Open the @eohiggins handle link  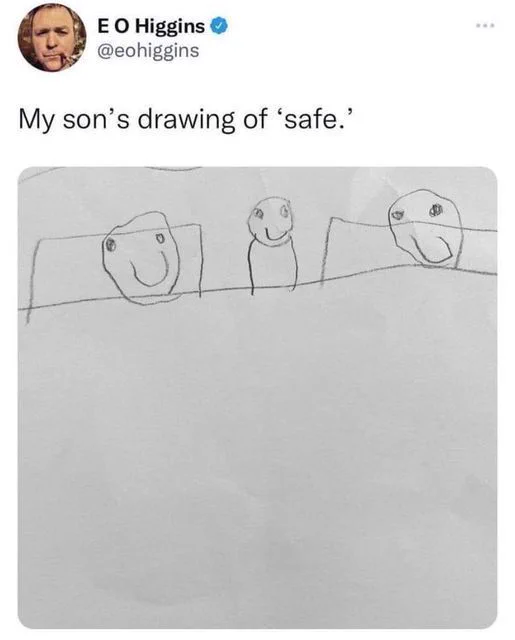148,51
